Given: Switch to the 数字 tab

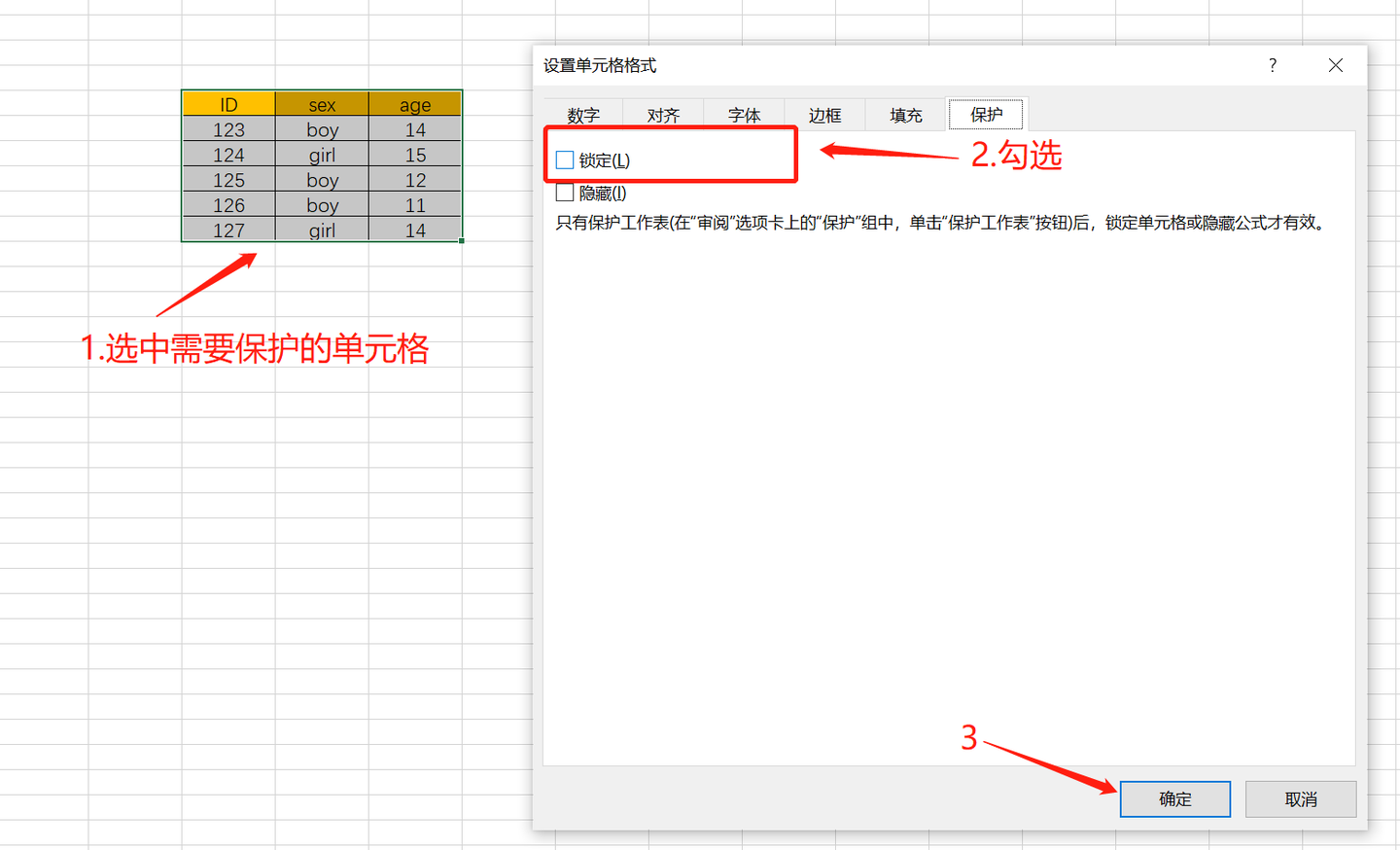Looking at the screenshot, I should [x=583, y=115].
